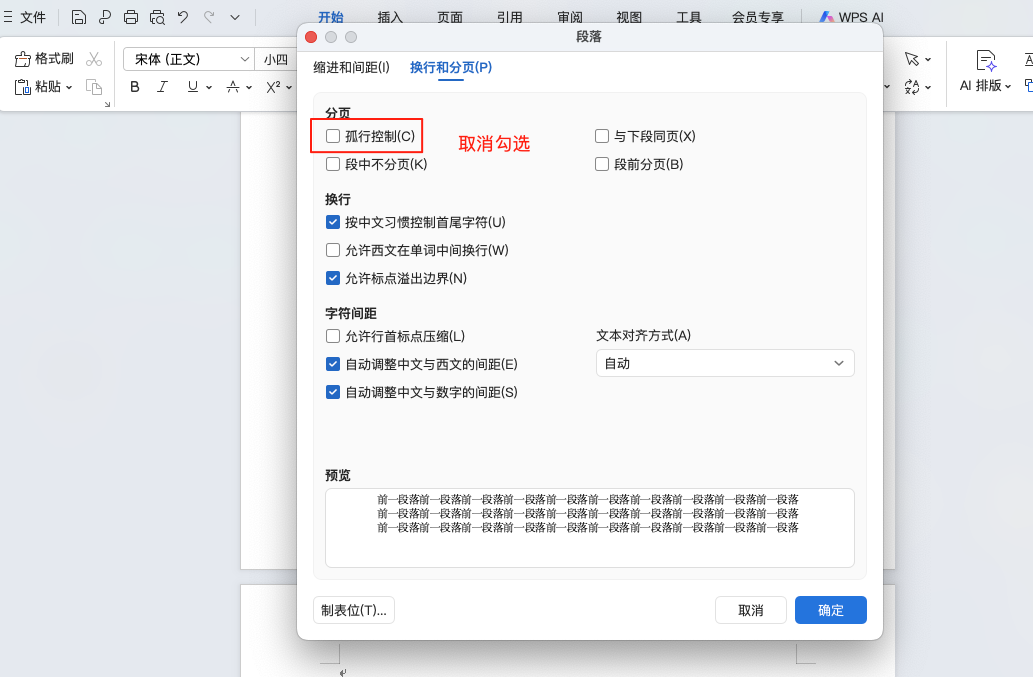Click the Print Preview icon
The width and height of the screenshot is (1033, 677).
156,17
